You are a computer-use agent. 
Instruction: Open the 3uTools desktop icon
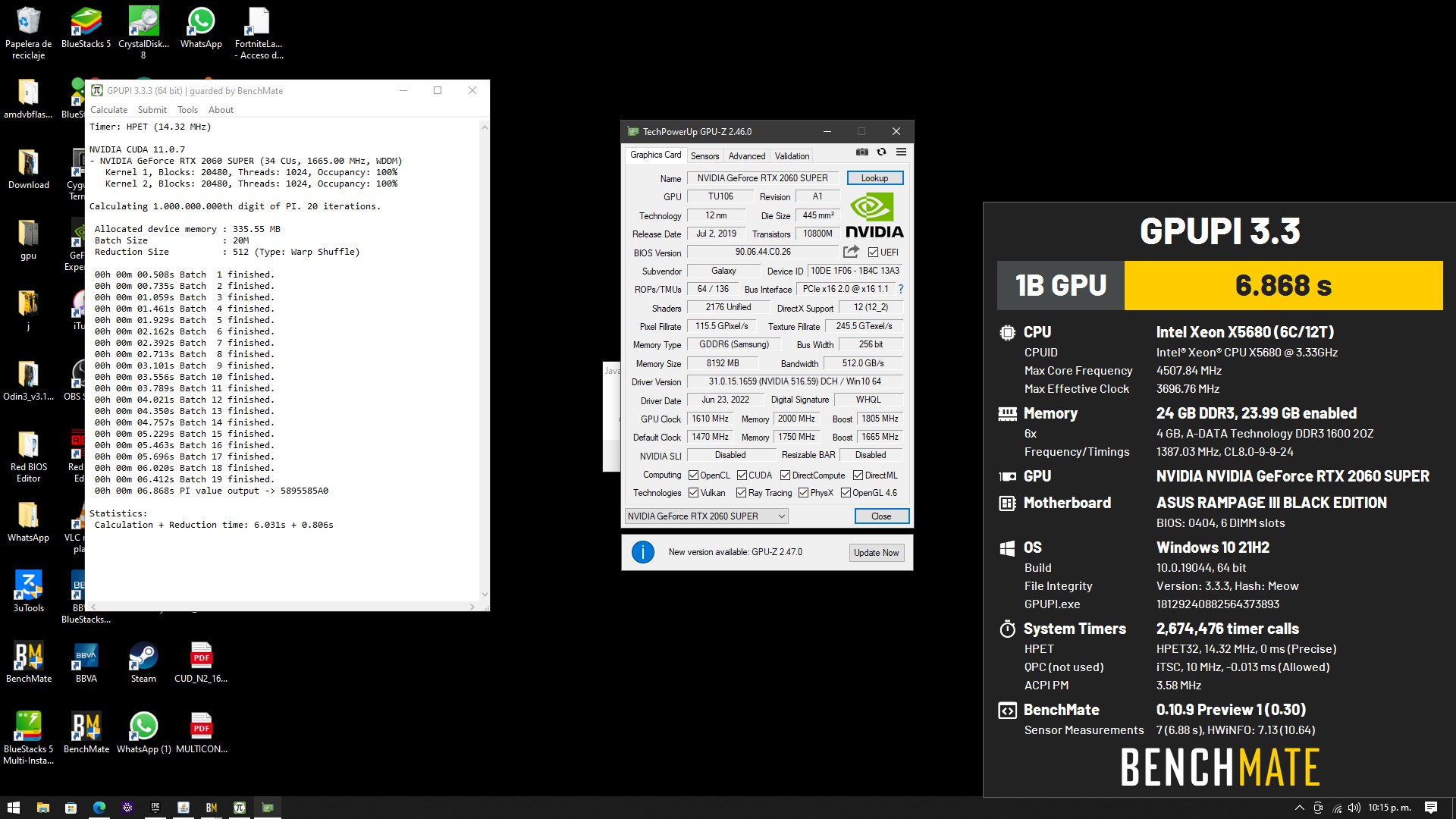click(28, 592)
